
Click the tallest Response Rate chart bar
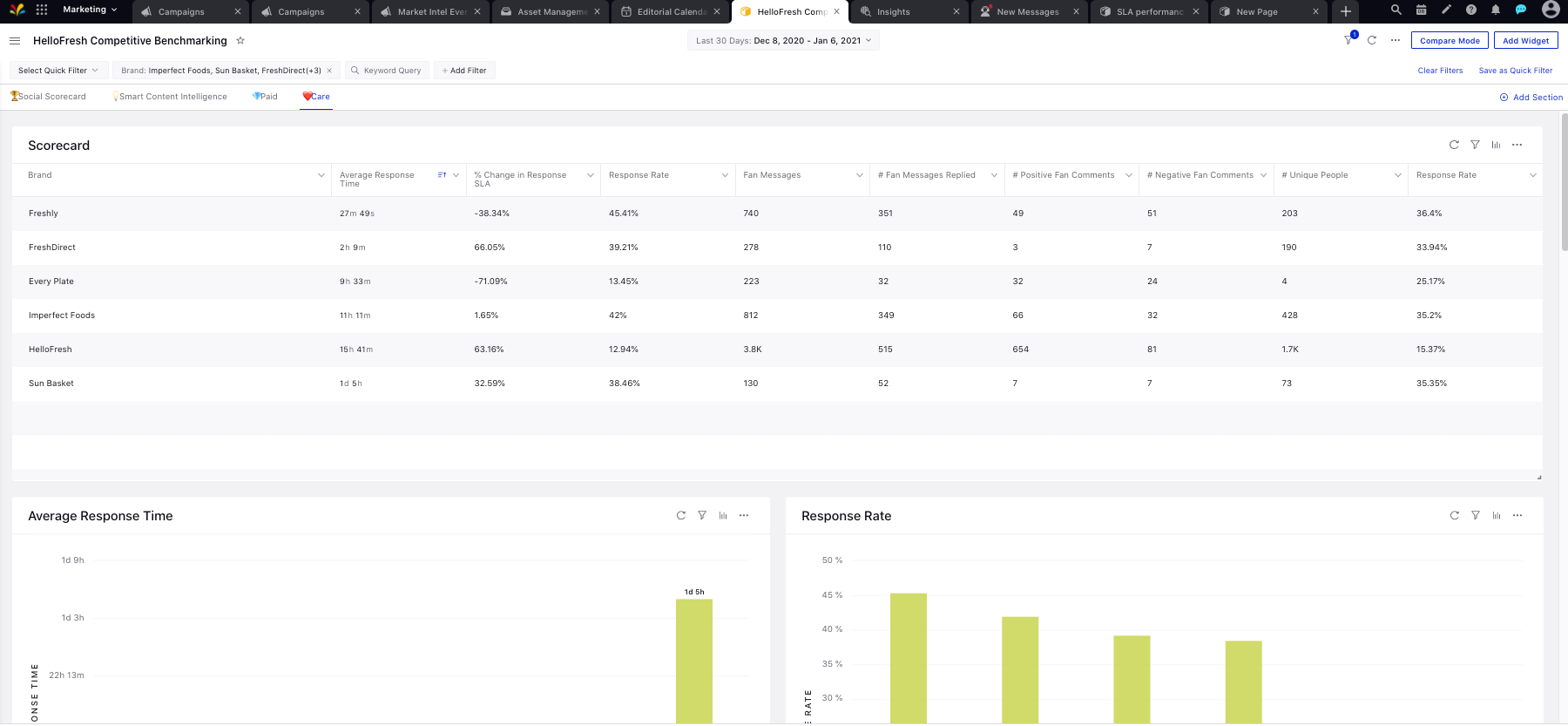point(908,654)
